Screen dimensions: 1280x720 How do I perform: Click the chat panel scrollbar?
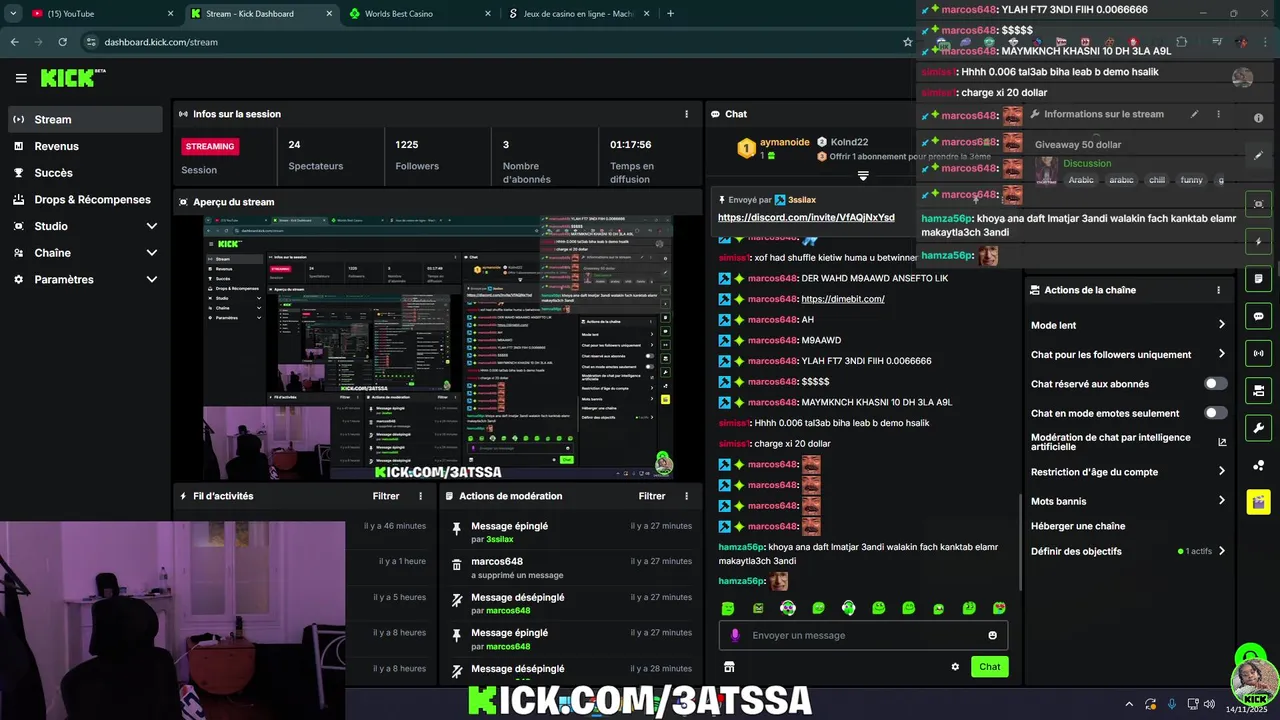[1020, 540]
